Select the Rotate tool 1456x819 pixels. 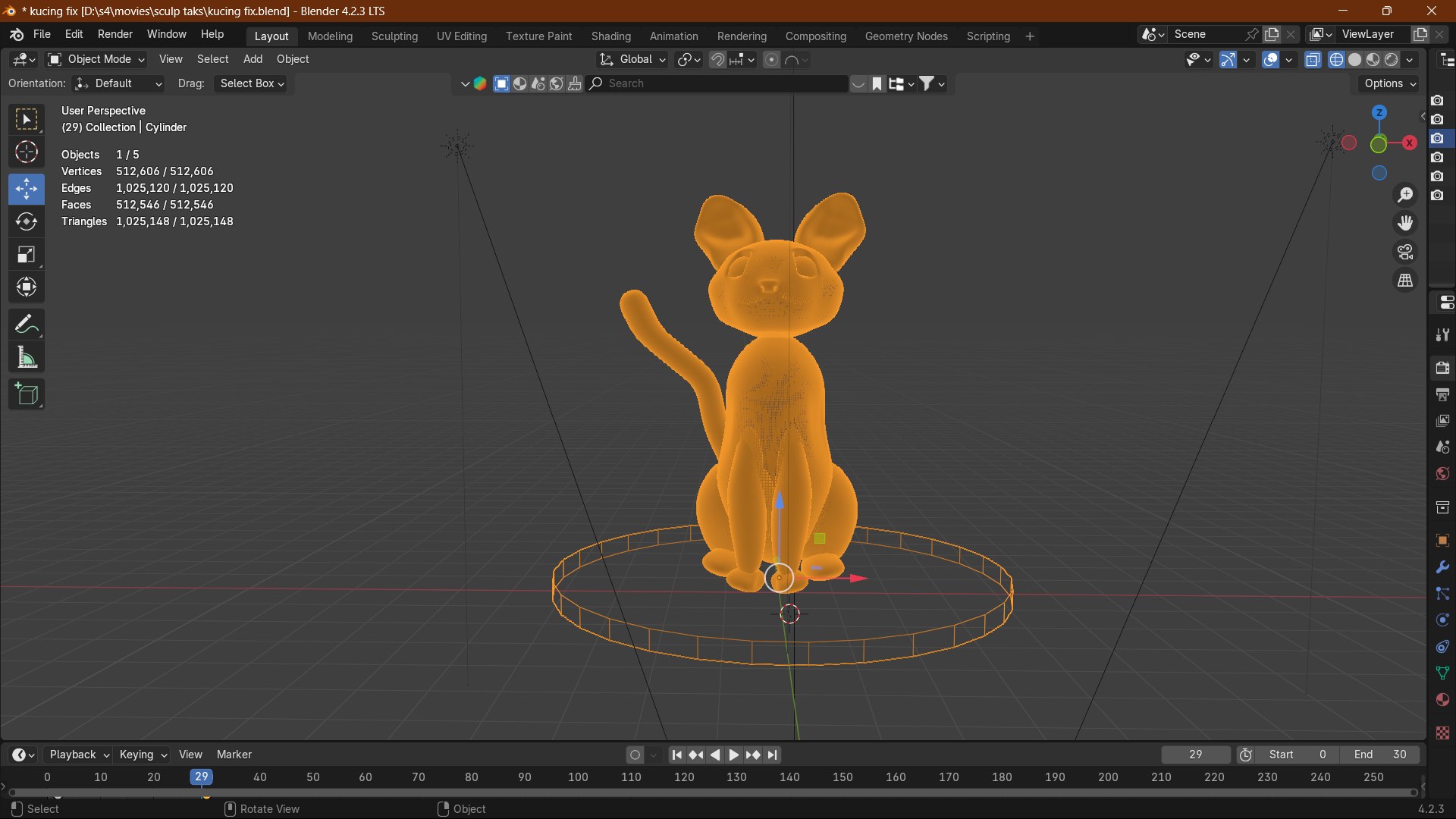[x=27, y=221]
